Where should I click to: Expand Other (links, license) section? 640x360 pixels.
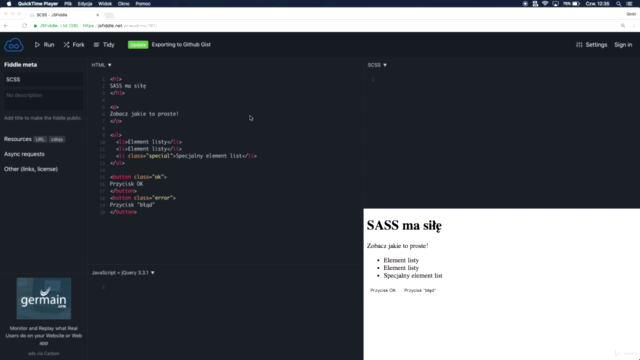point(31,169)
